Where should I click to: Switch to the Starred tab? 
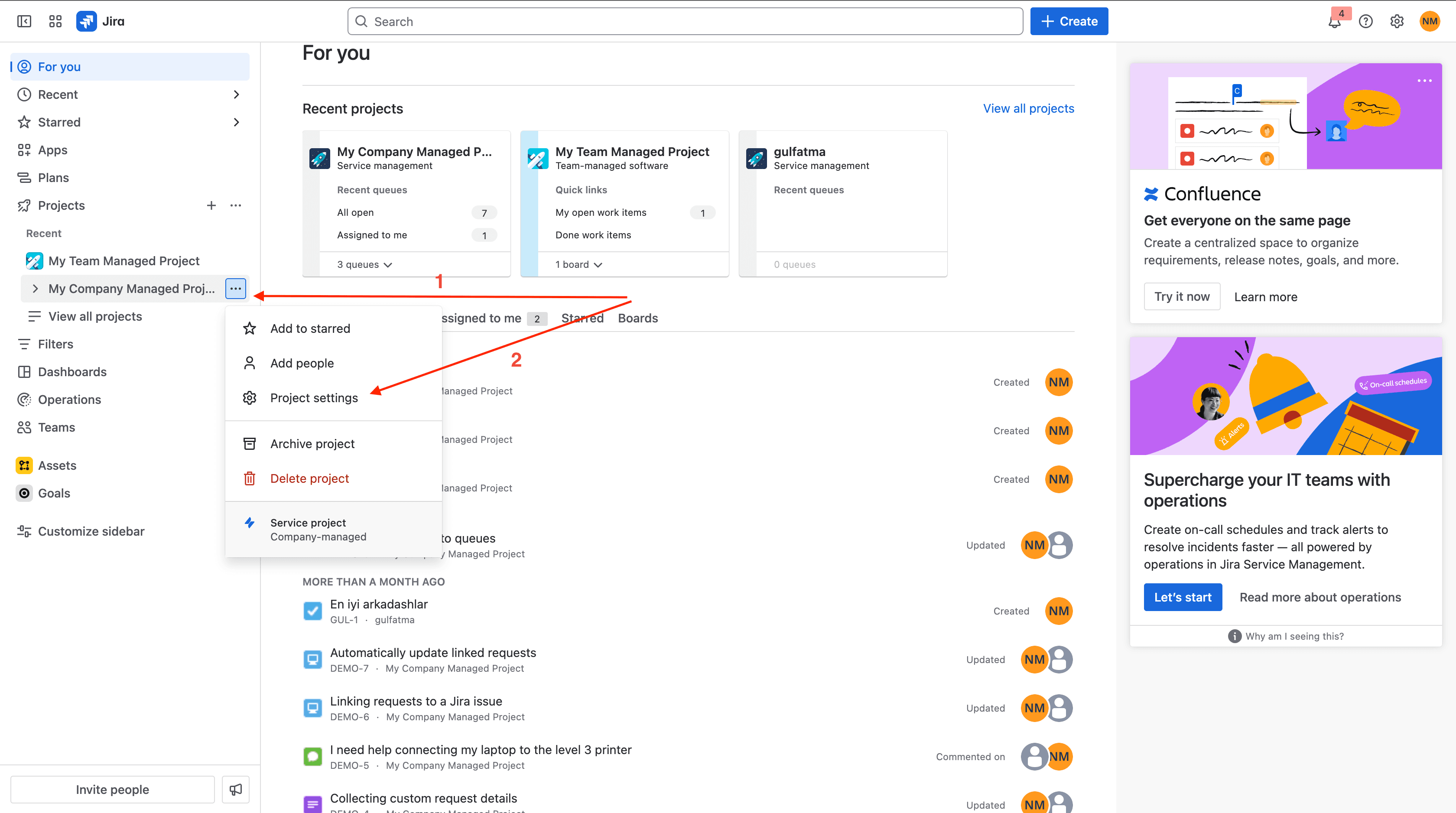pyautogui.click(x=582, y=318)
